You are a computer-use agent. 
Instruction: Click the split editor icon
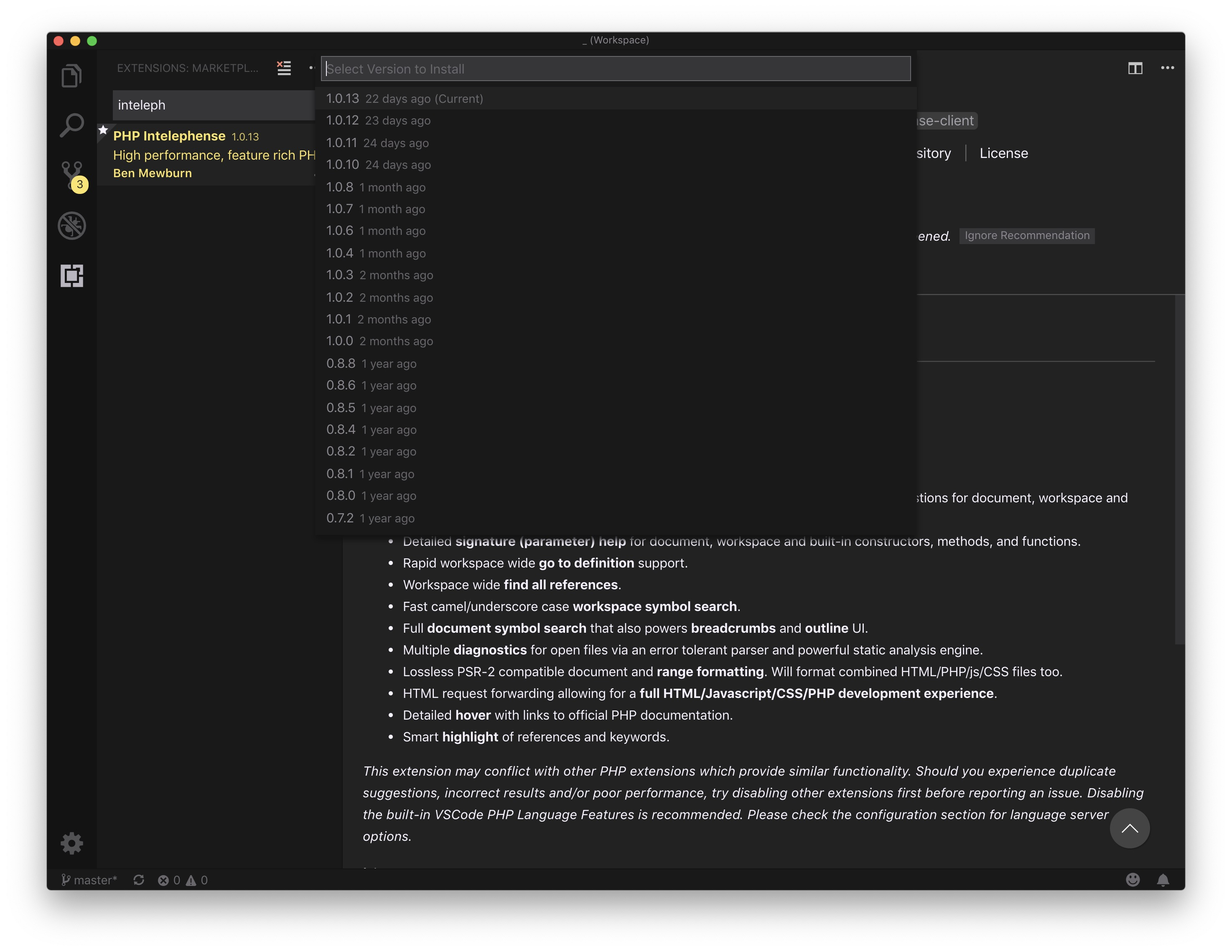click(x=1135, y=68)
